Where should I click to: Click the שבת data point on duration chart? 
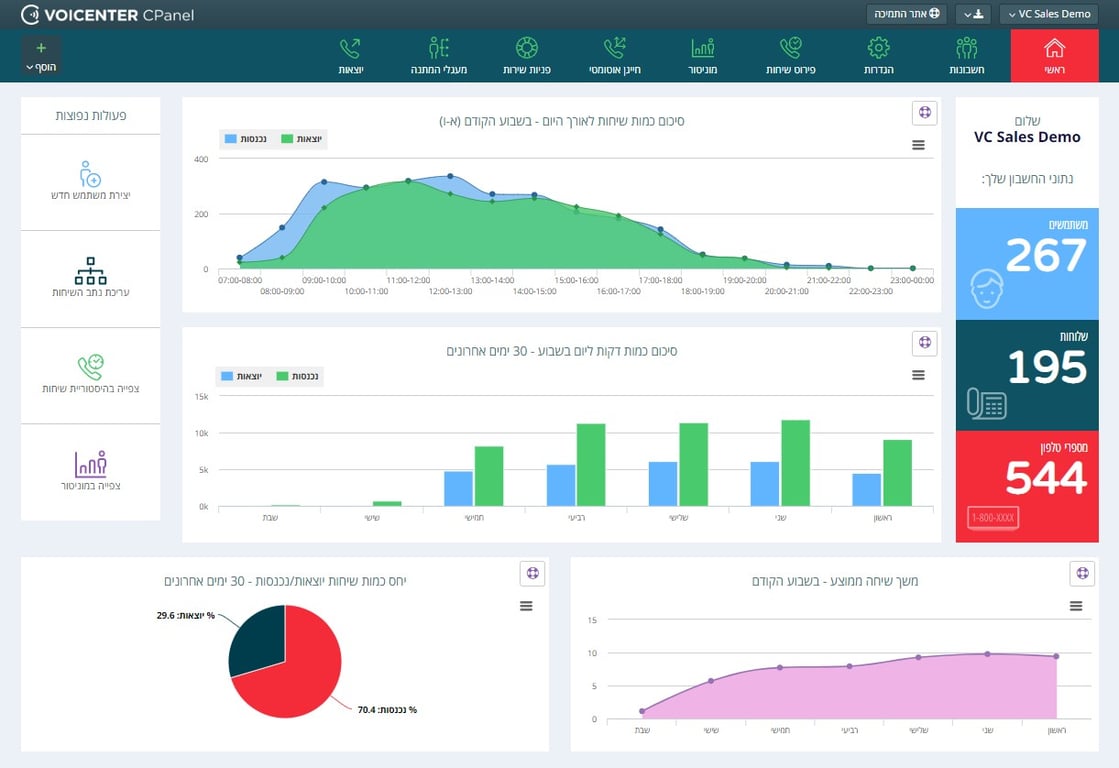point(642,711)
